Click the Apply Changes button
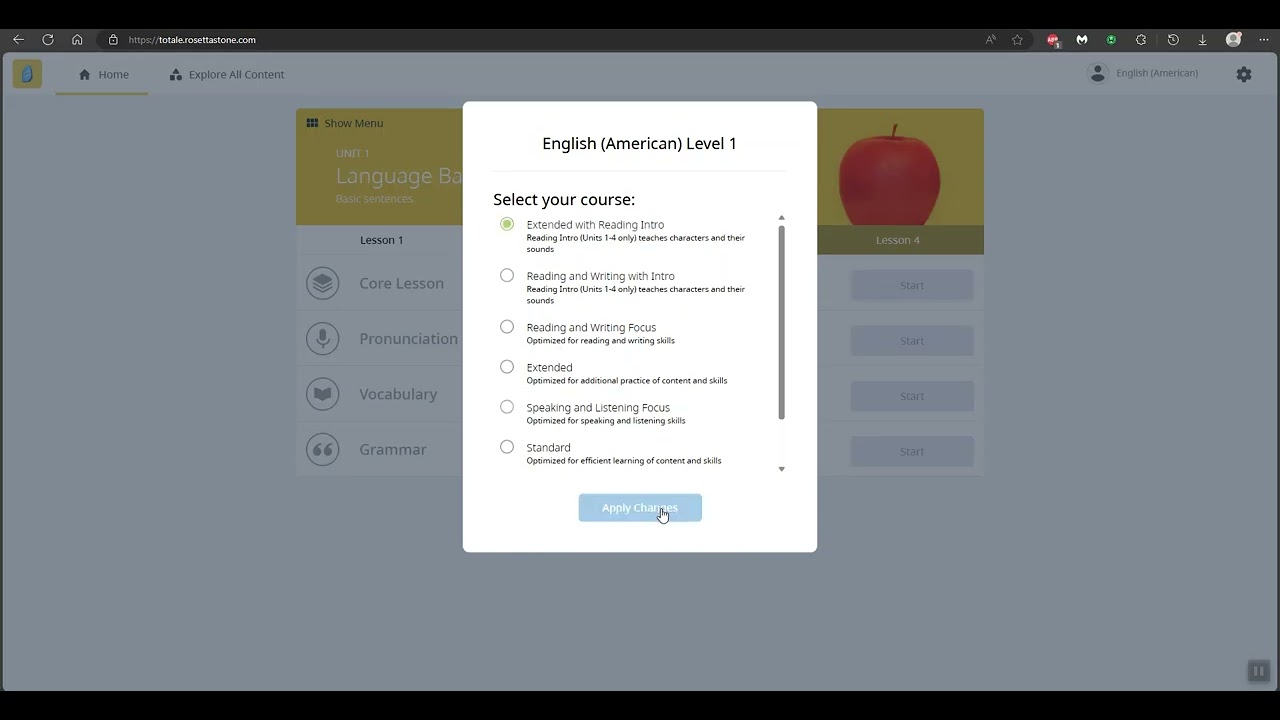Screen dimensions: 1280x720 (640, 508)
